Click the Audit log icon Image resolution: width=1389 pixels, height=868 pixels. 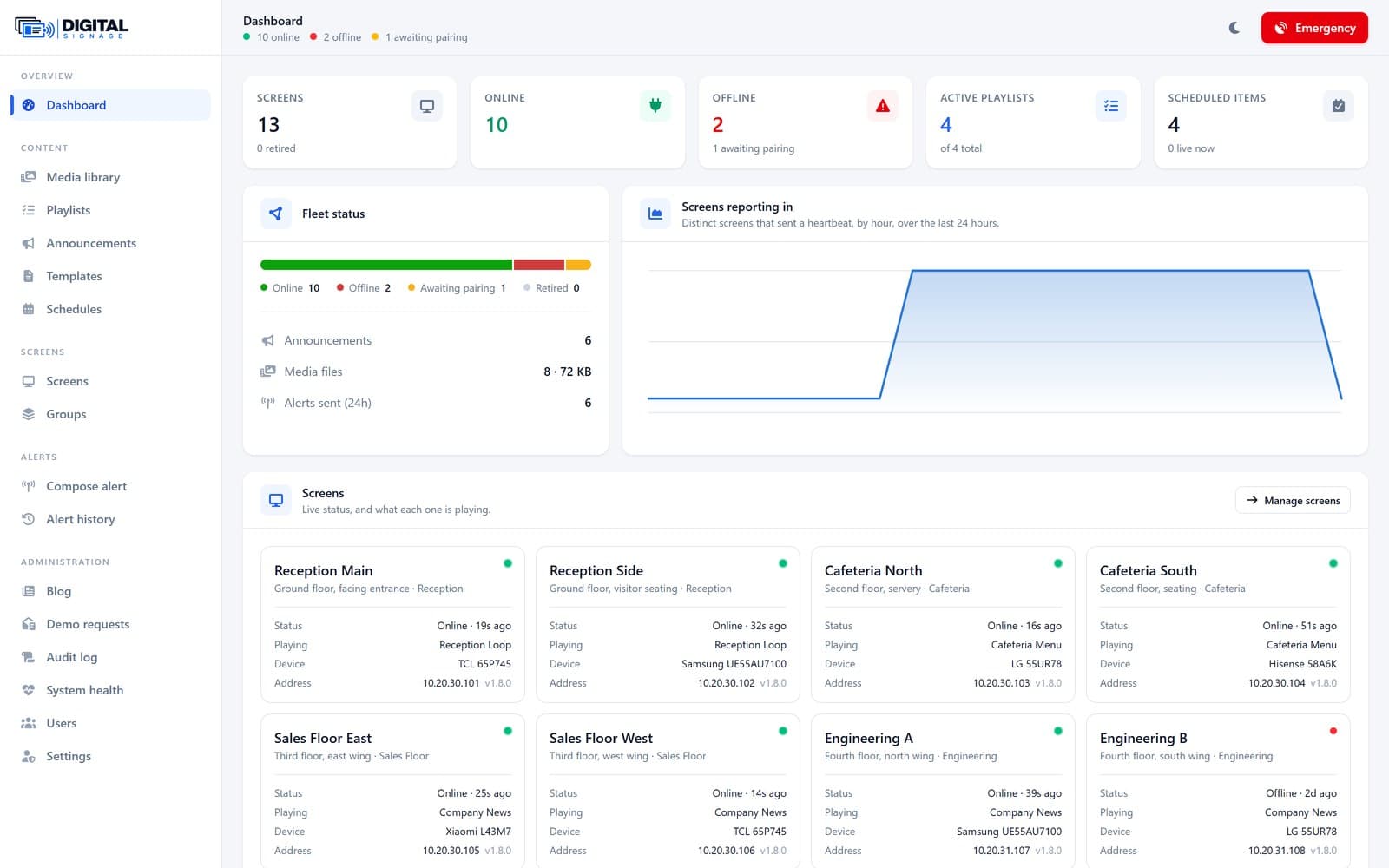[29, 657]
